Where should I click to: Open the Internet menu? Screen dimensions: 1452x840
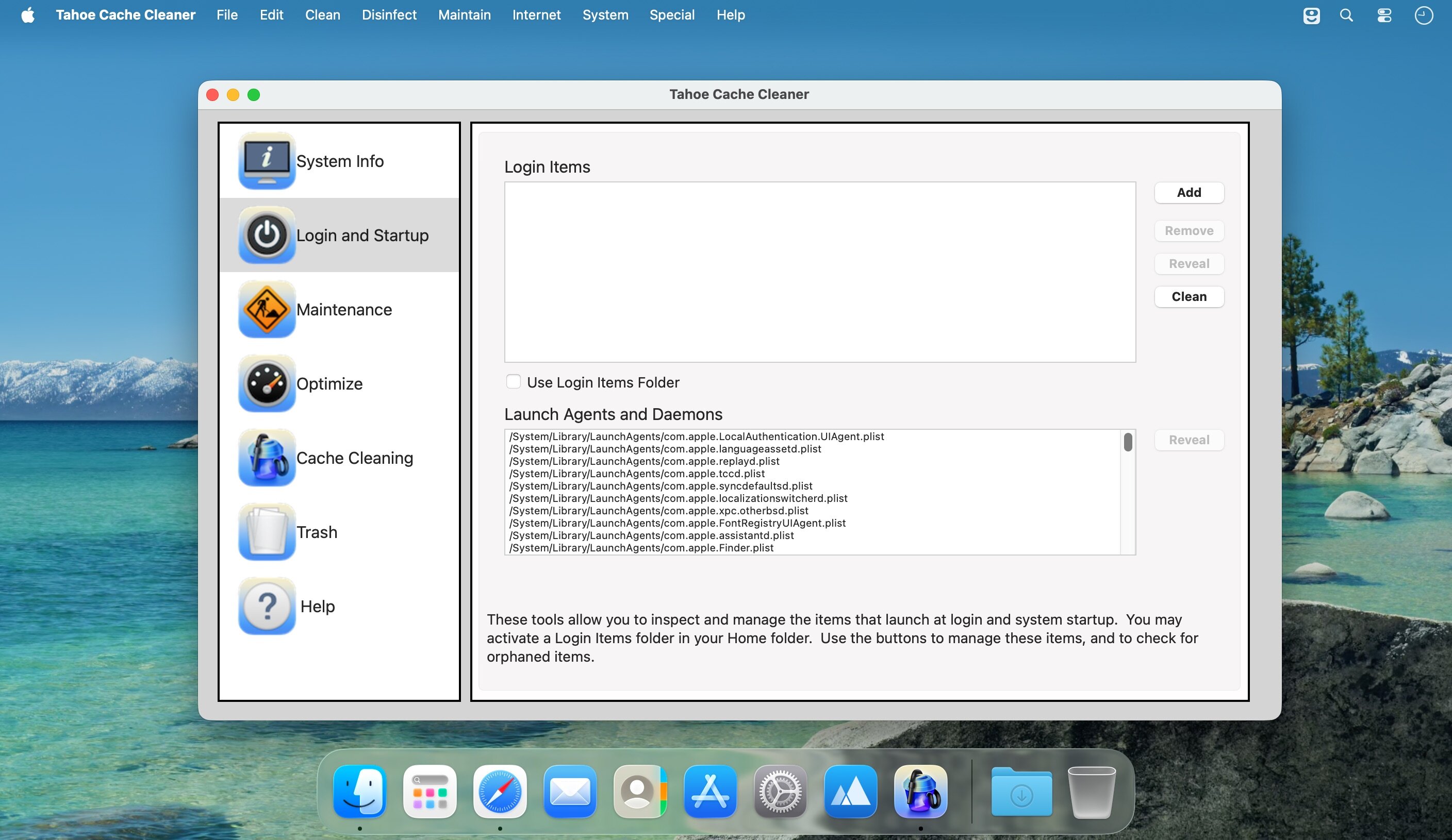(536, 15)
